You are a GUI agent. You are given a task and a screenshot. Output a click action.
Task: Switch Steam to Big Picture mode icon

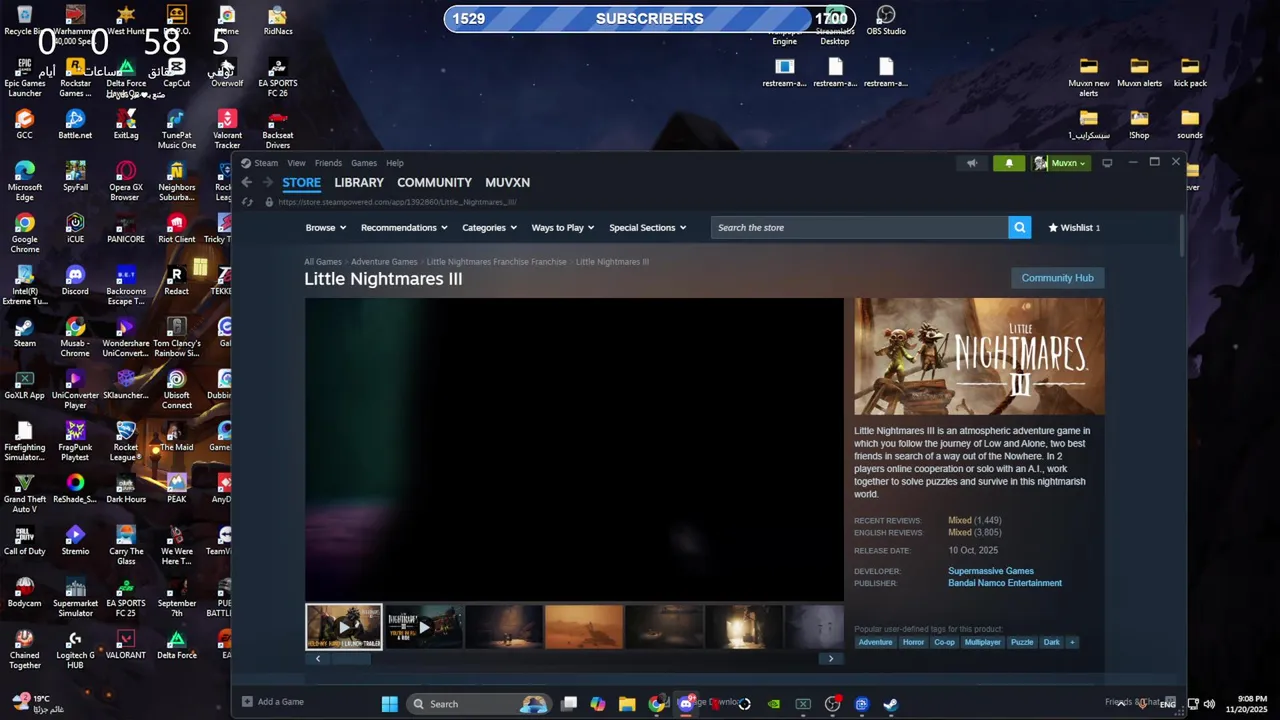(1107, 163)
